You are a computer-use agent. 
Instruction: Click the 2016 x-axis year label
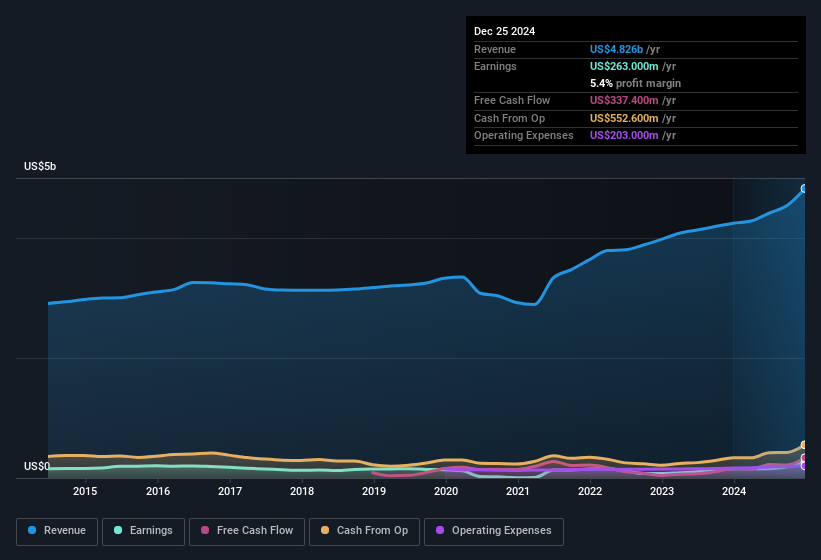[158, 491]
